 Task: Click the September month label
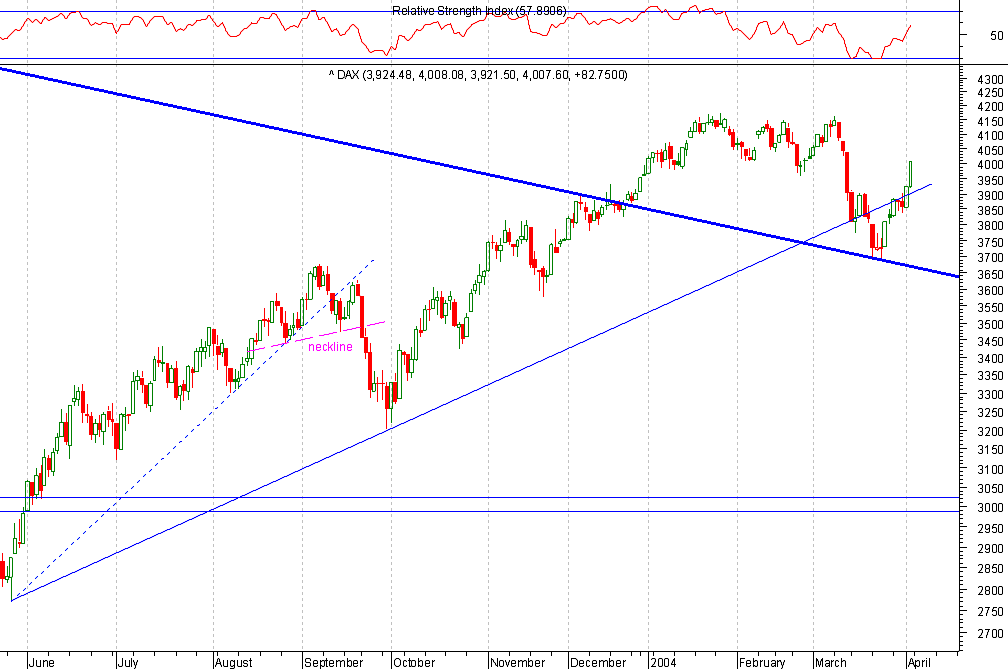click(x=334, y=663)
